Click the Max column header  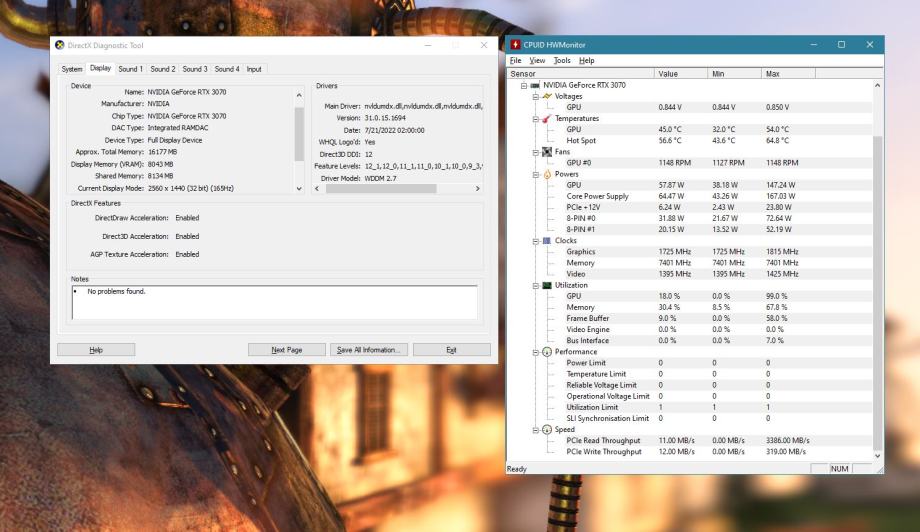[789, 74]
